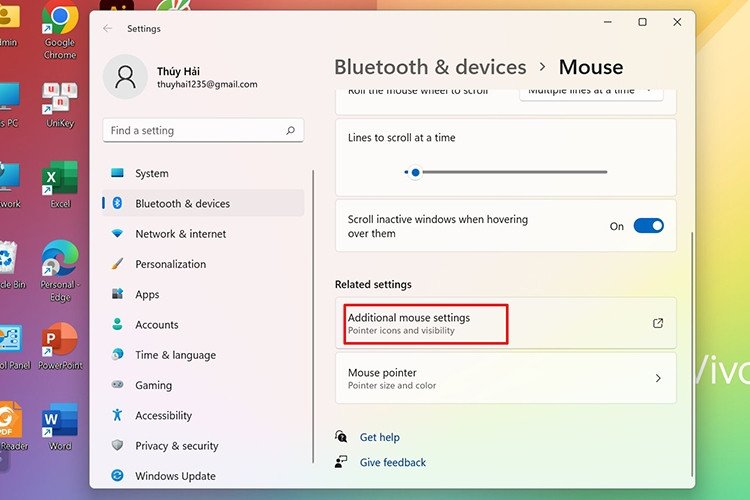Open Google Chrome desktop shortcut

[60, 29]
